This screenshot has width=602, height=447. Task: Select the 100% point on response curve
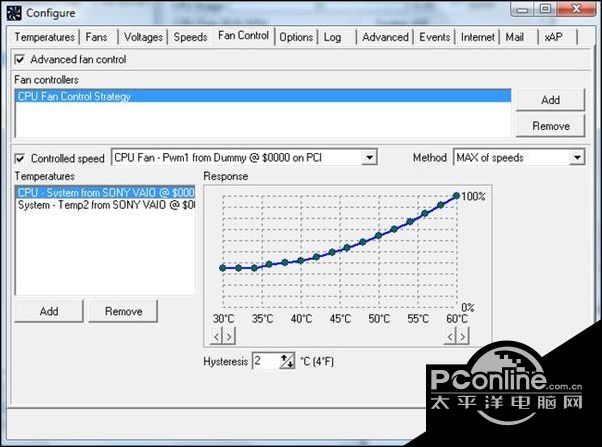point(457,196)
